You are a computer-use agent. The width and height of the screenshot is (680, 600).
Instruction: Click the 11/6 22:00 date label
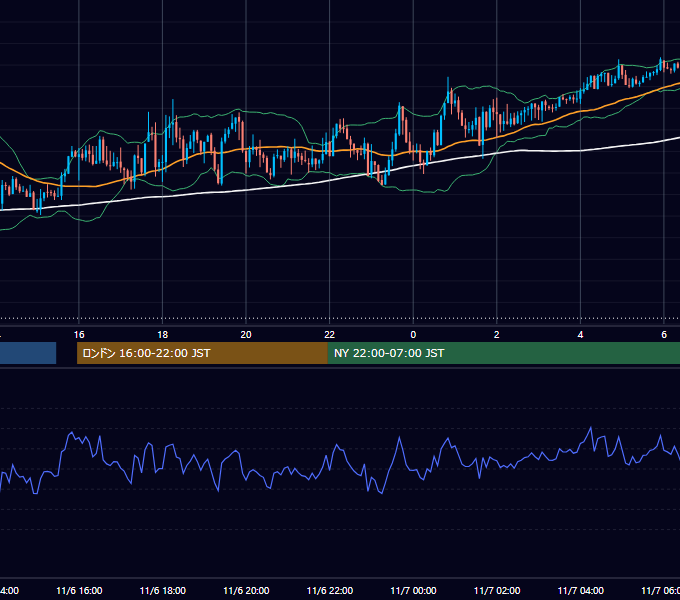330,591
